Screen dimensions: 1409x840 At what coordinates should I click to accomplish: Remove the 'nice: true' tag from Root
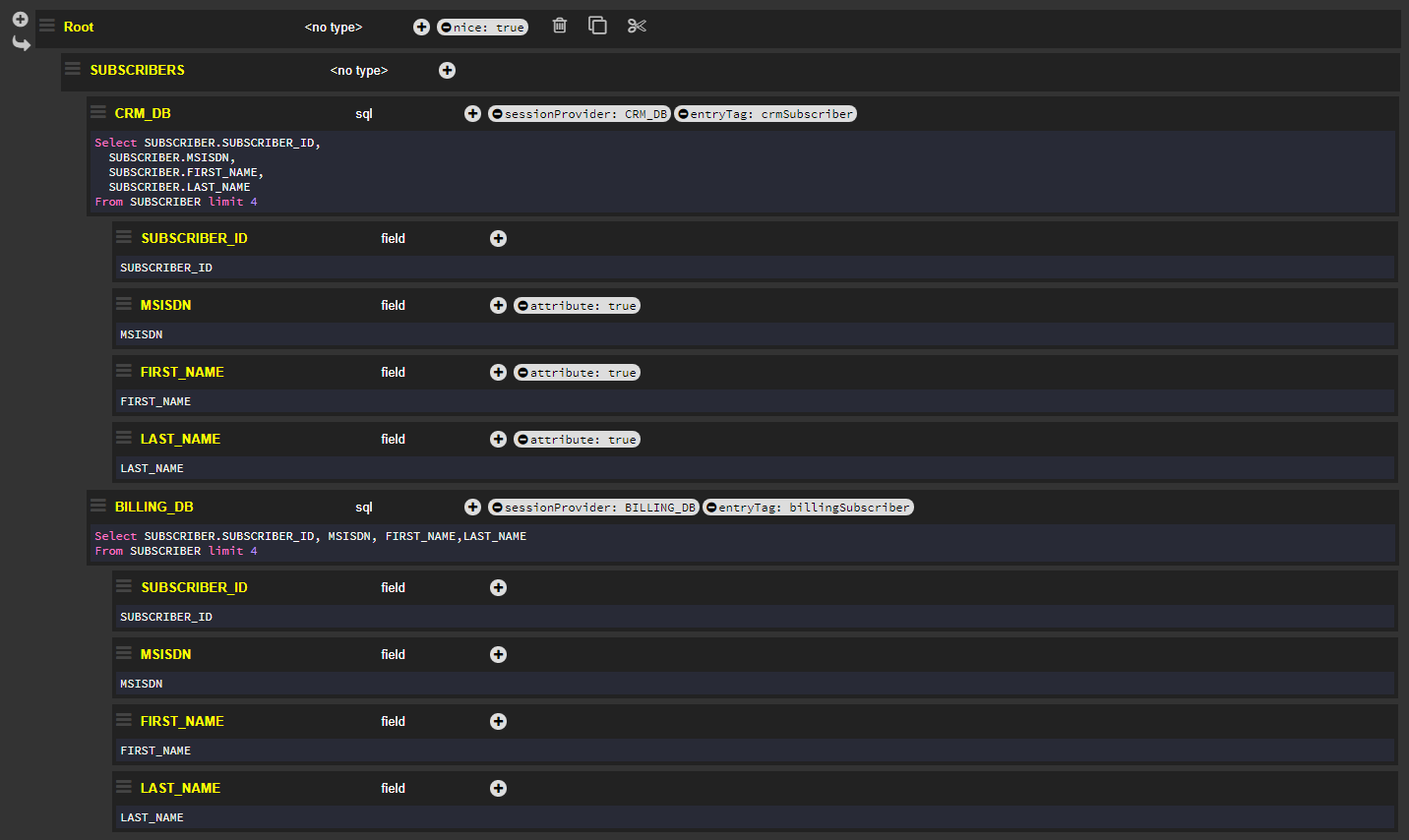point(446,28)
